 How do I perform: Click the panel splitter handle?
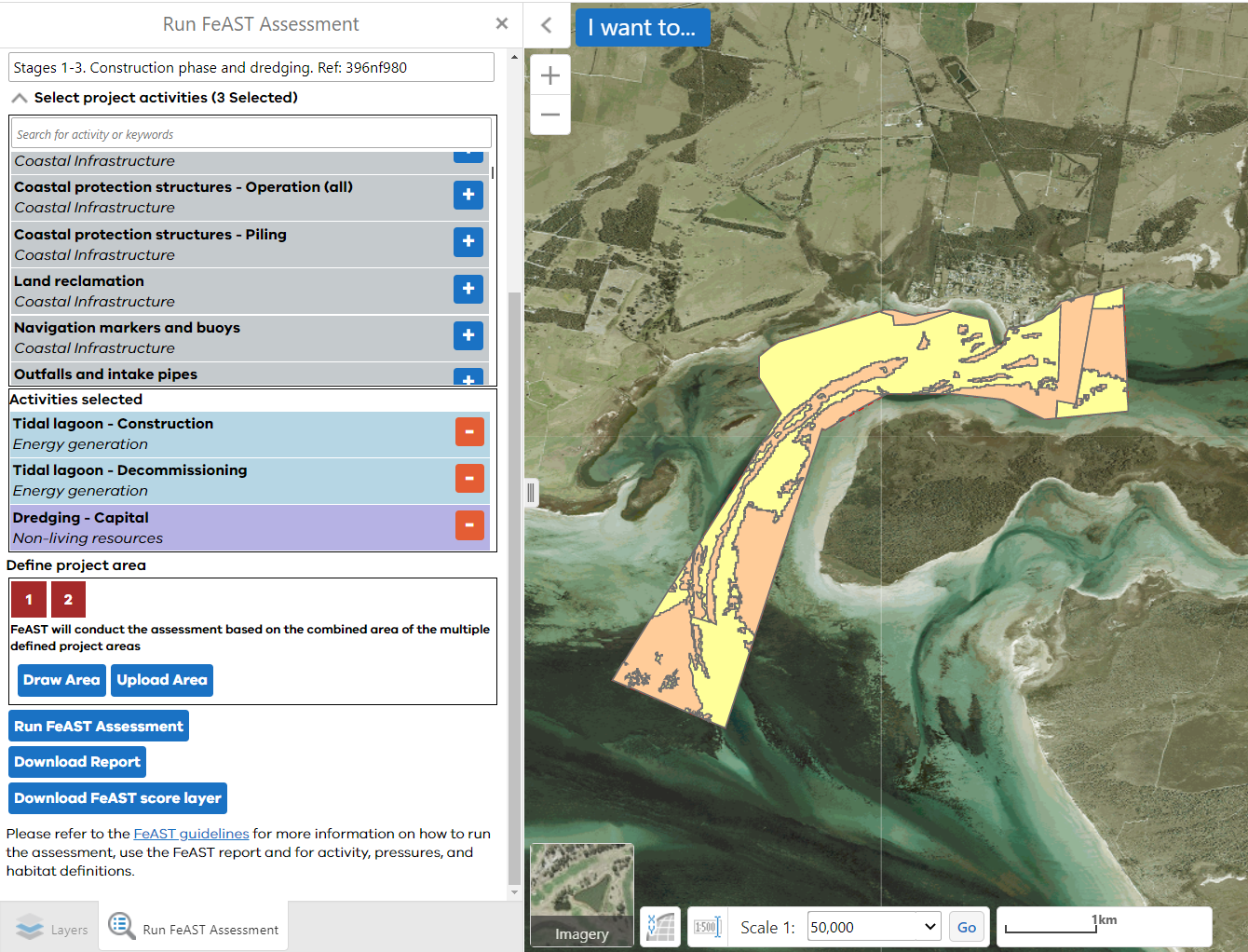tap(531, 492)
